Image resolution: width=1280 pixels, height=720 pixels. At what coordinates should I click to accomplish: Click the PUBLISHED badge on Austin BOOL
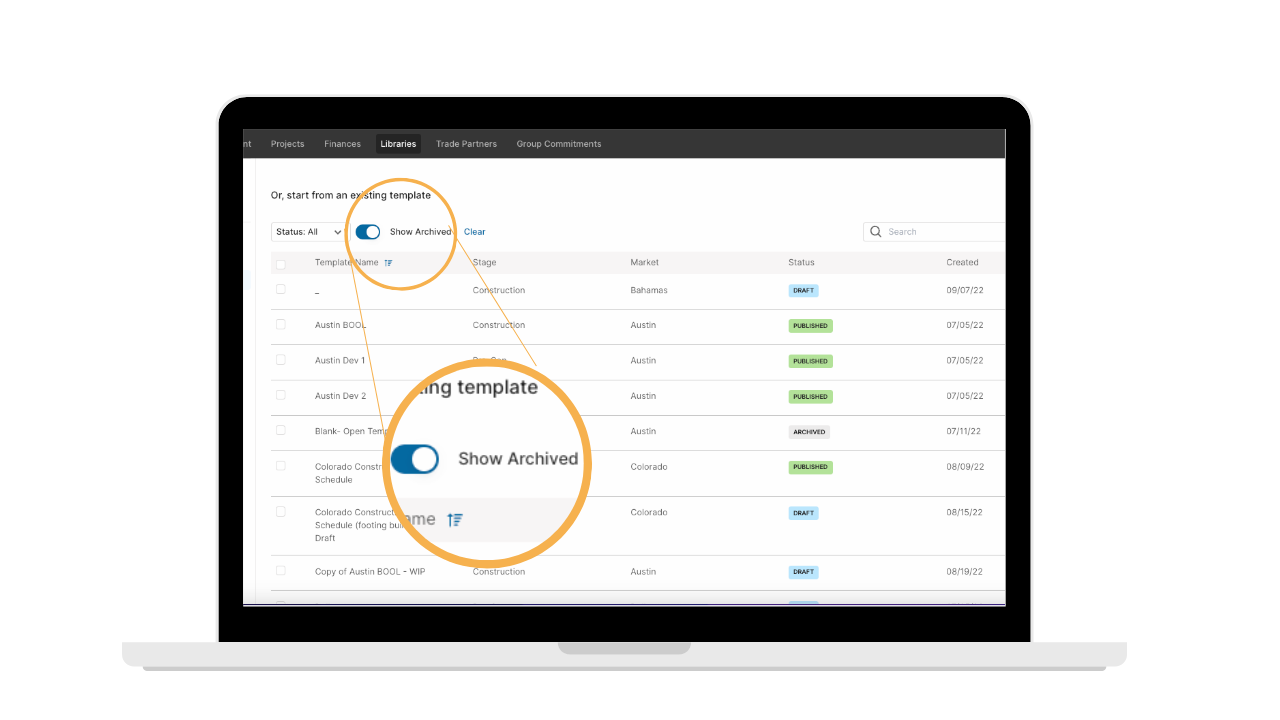[x=810, y=325]
